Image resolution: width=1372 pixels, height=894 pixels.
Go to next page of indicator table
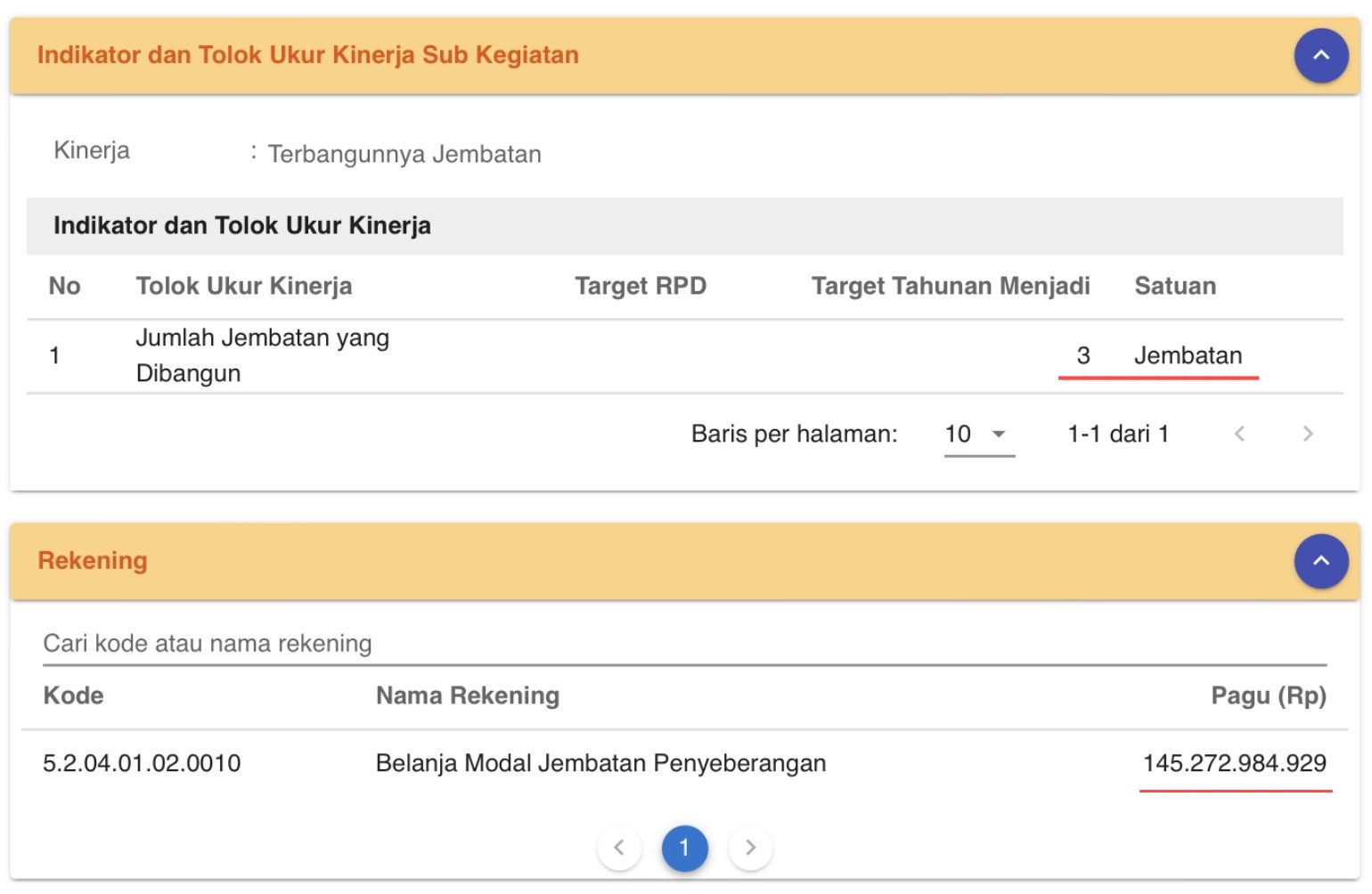[x=1307, y=435]
